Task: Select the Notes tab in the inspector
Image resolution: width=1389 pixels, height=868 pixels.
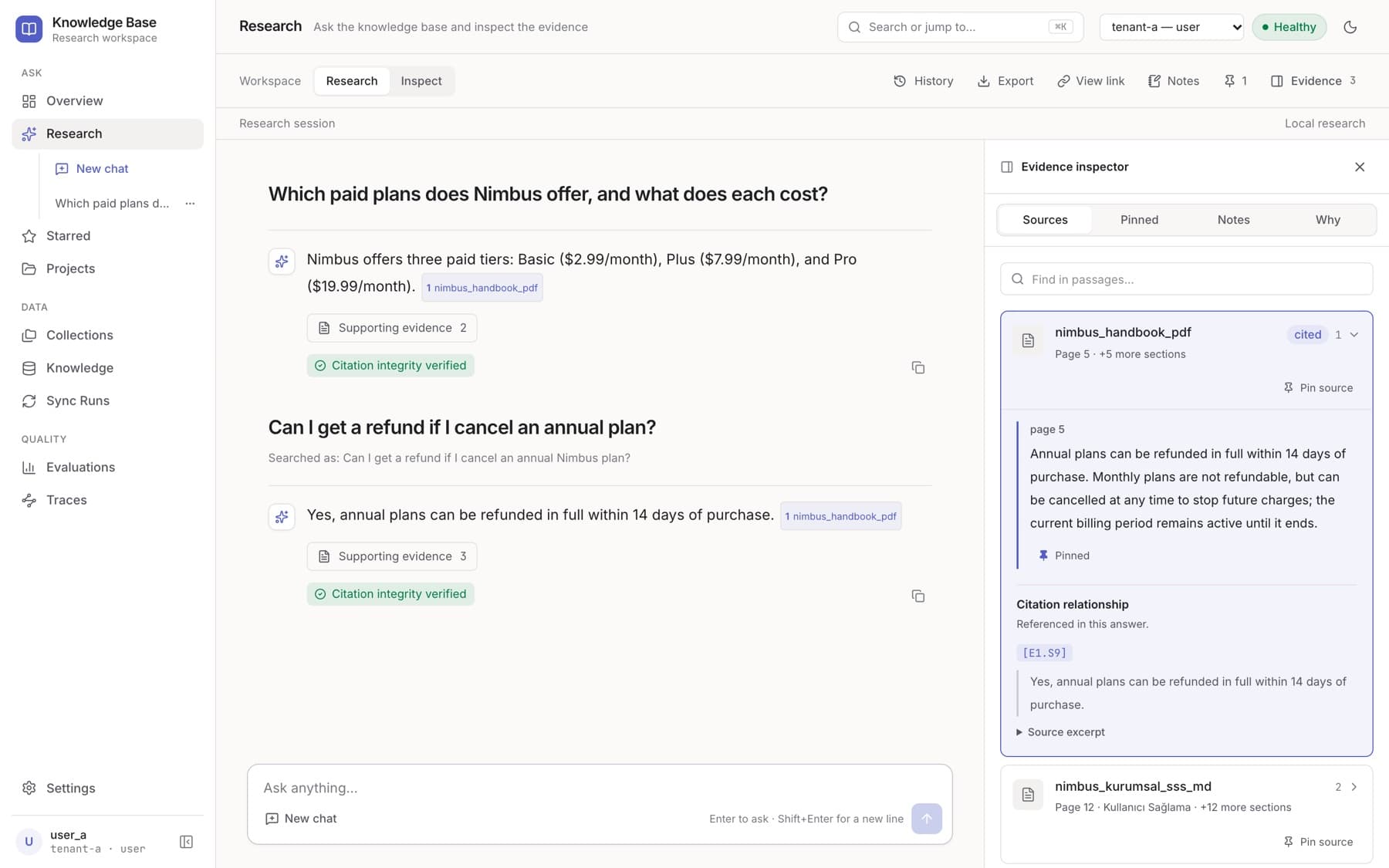Action: [1233, 220]
